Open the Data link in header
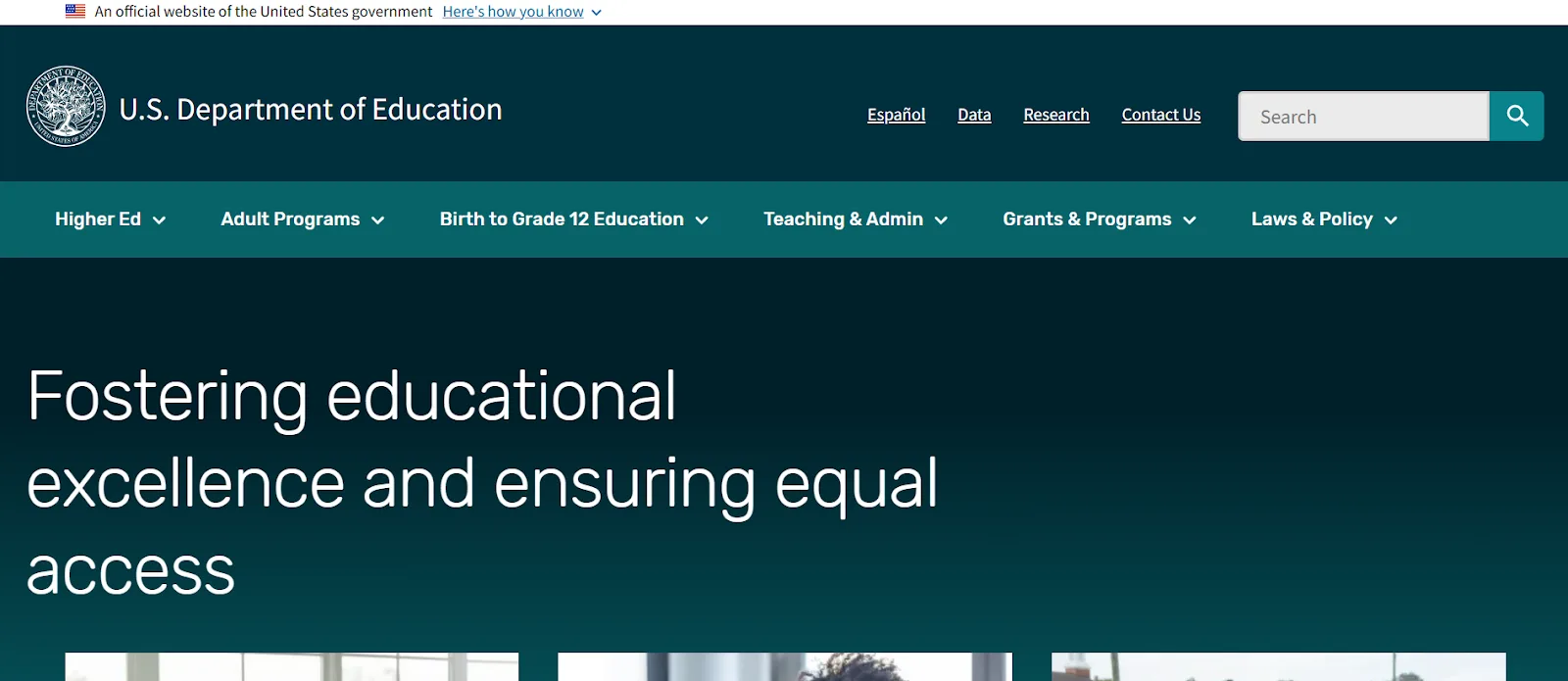The height and width of the screenshot is (681, 1568). (974, 115)
